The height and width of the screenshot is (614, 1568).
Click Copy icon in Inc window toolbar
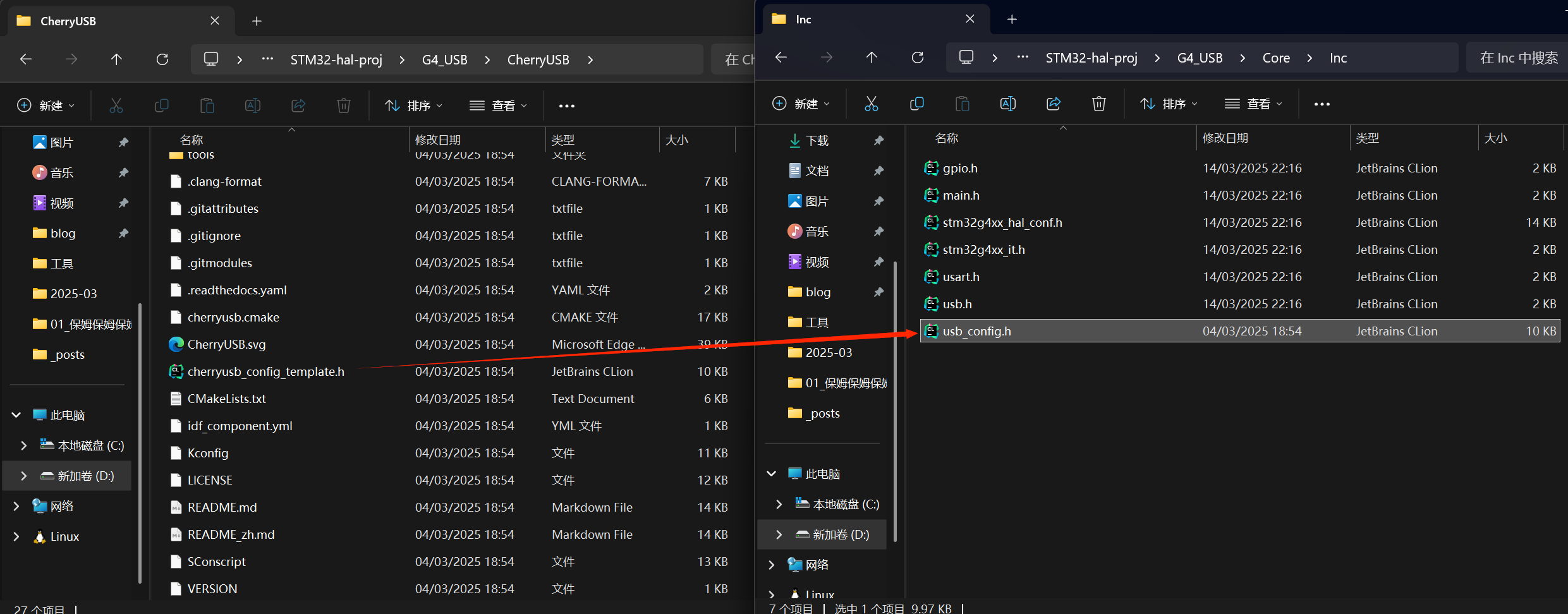(x=917, y=104)
